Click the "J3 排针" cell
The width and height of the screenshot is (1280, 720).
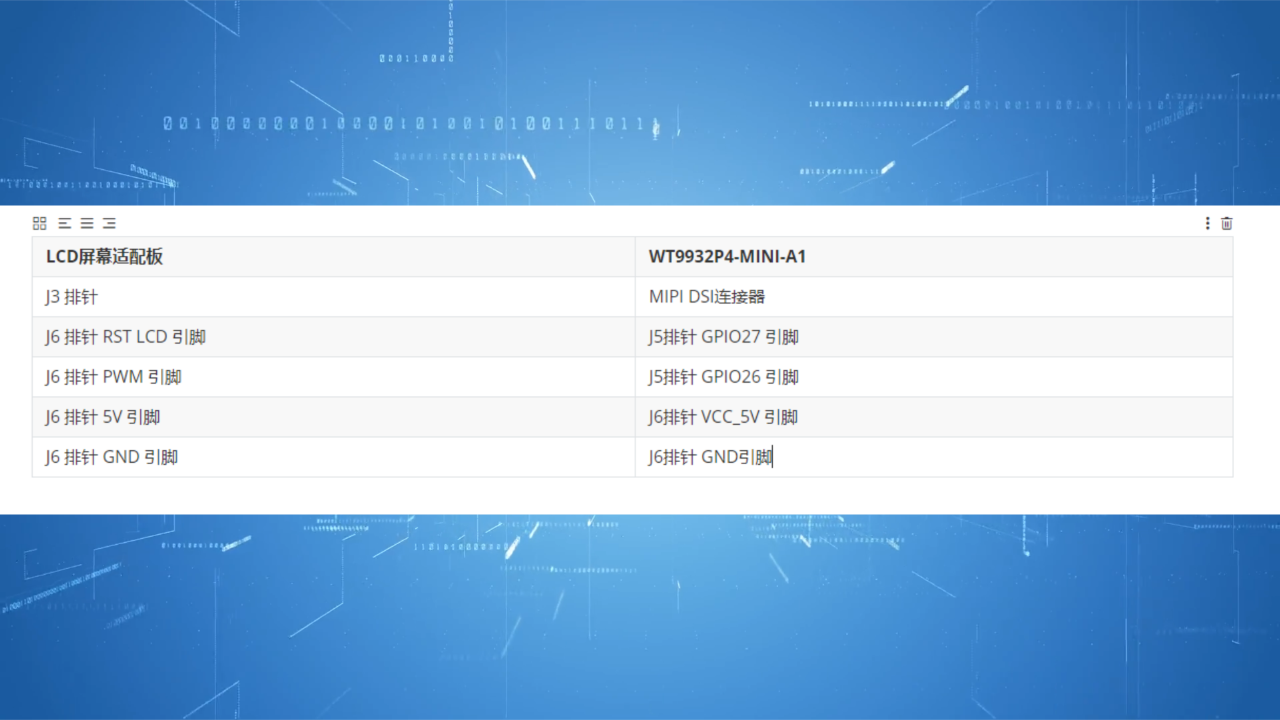pos(334,297)
